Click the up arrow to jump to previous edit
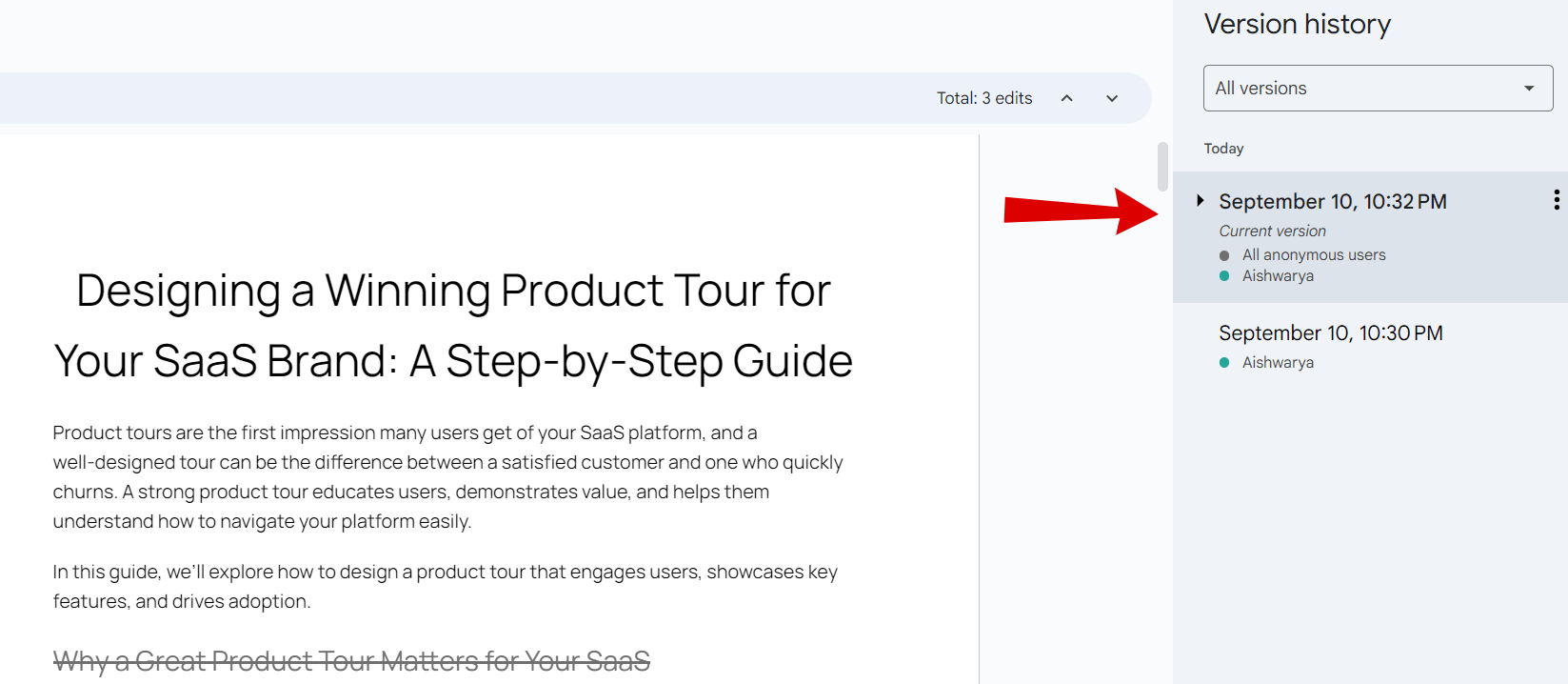 [1066, 97]
